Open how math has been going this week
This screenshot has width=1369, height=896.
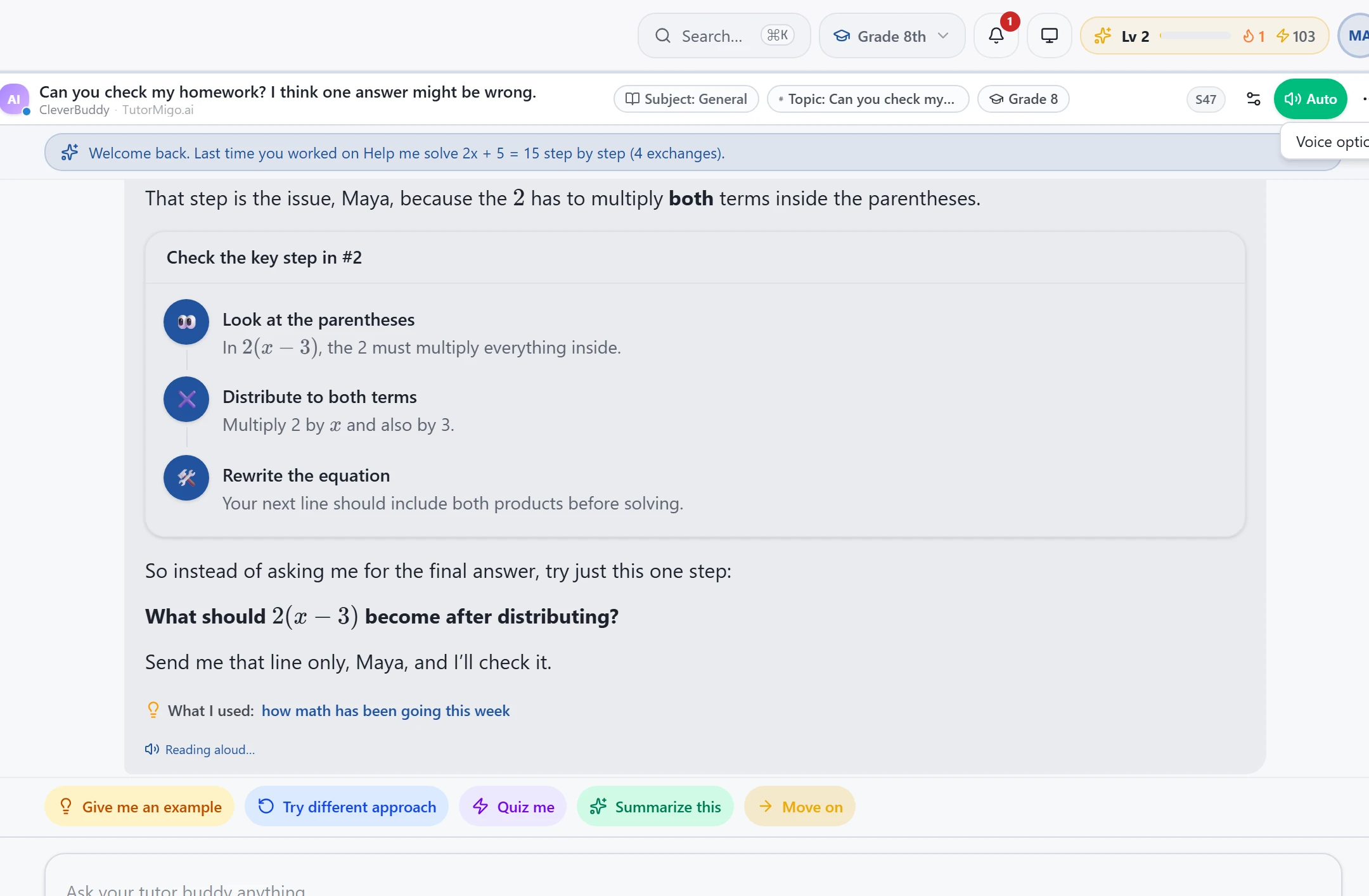pos(385,710)
